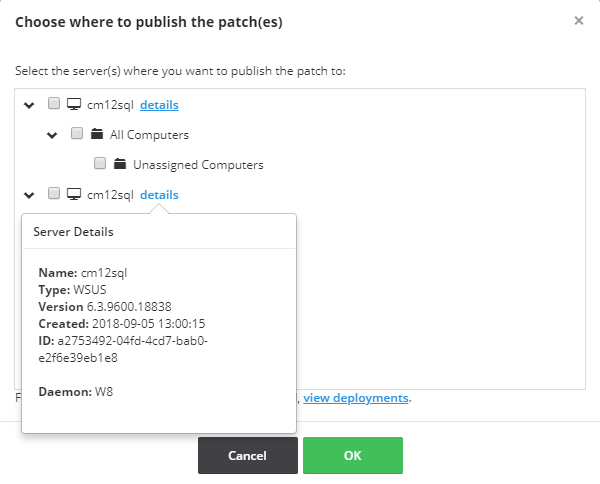Click the computer icon of first cm12sql server
600x484 pixels.
click(73, 104)
